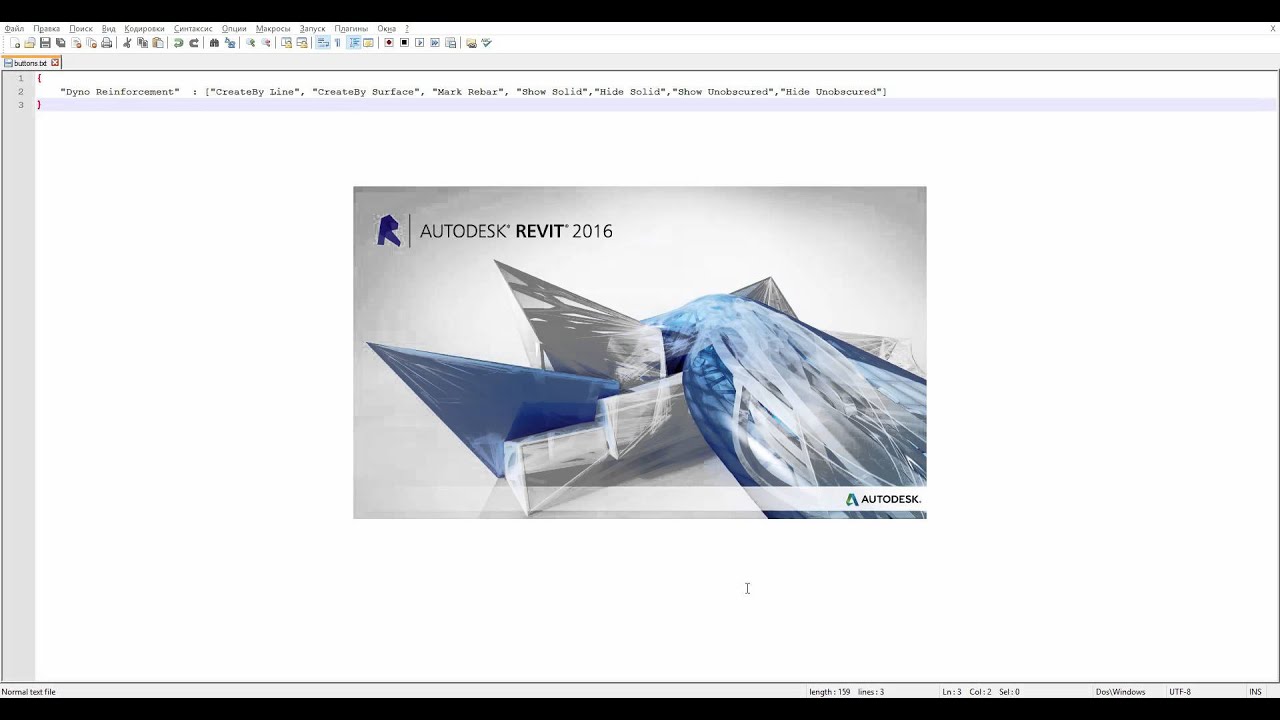This screenshot has width=1280, height=720.
Task: Click the Dos\Windows line ending status entry
Action: (1120, 692)
